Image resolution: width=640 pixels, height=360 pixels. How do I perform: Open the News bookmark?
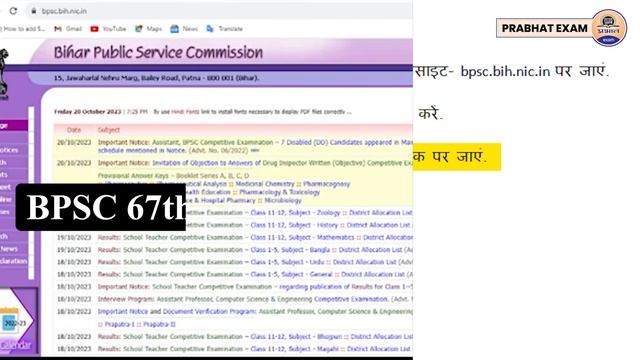pos(184,29)
